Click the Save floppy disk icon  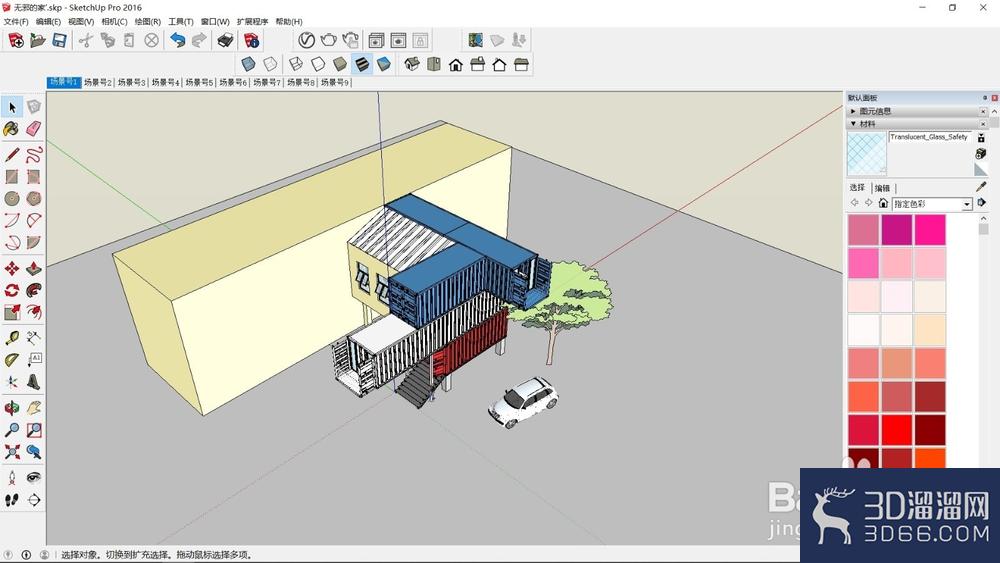59,41
